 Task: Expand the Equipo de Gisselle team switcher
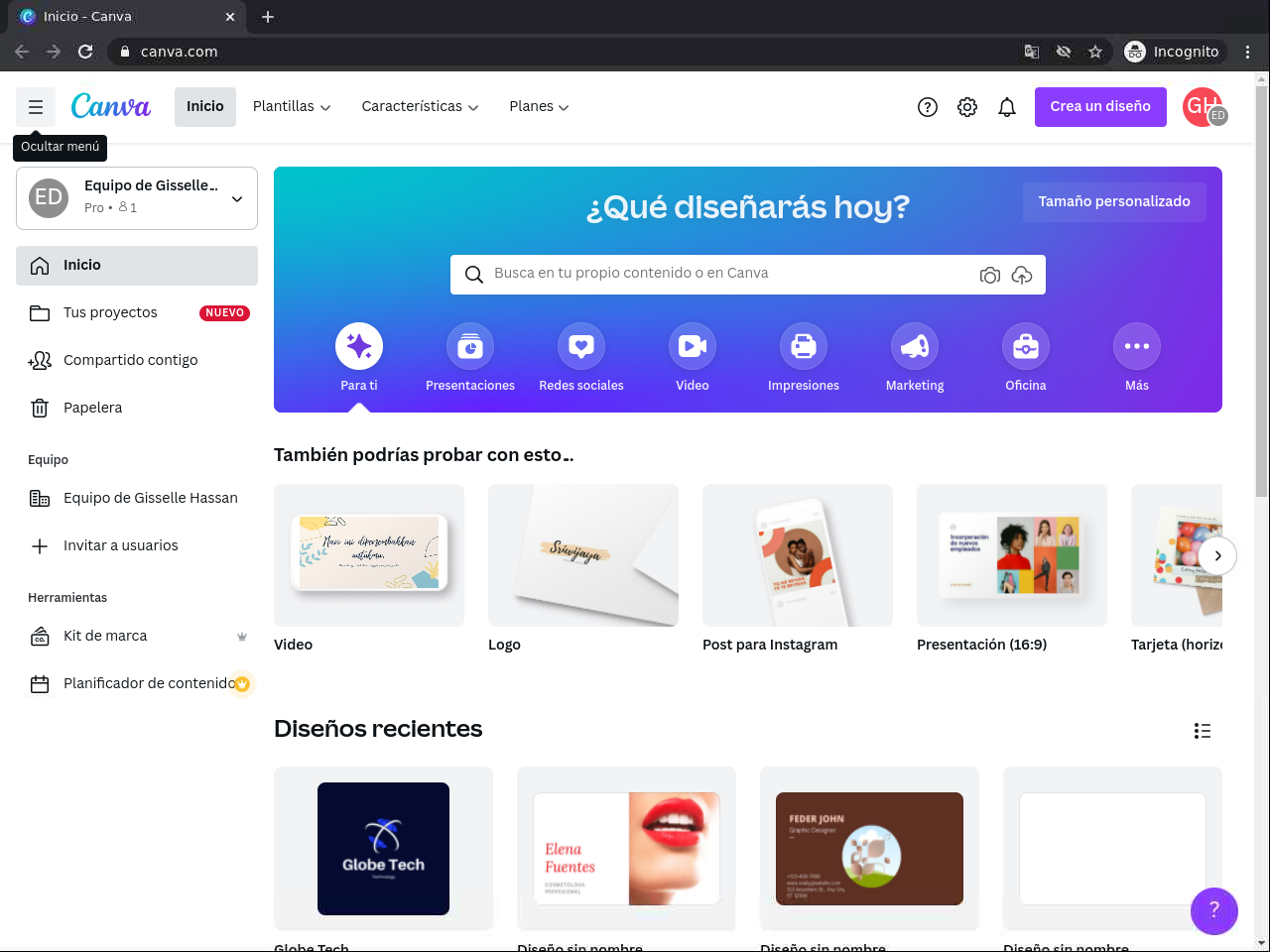click(x=137, y=198)
